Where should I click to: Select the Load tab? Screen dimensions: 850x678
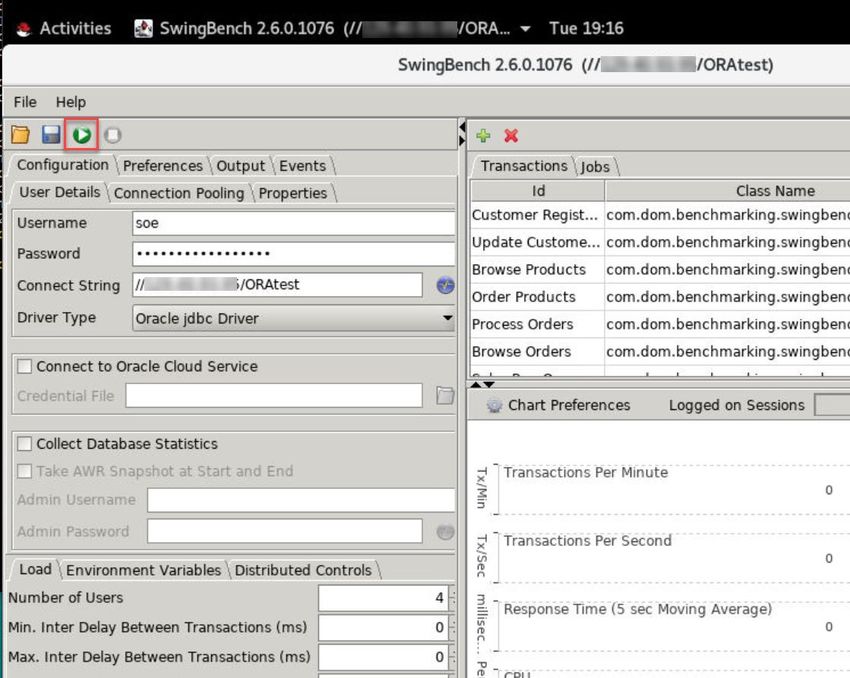tap(35, 569)
